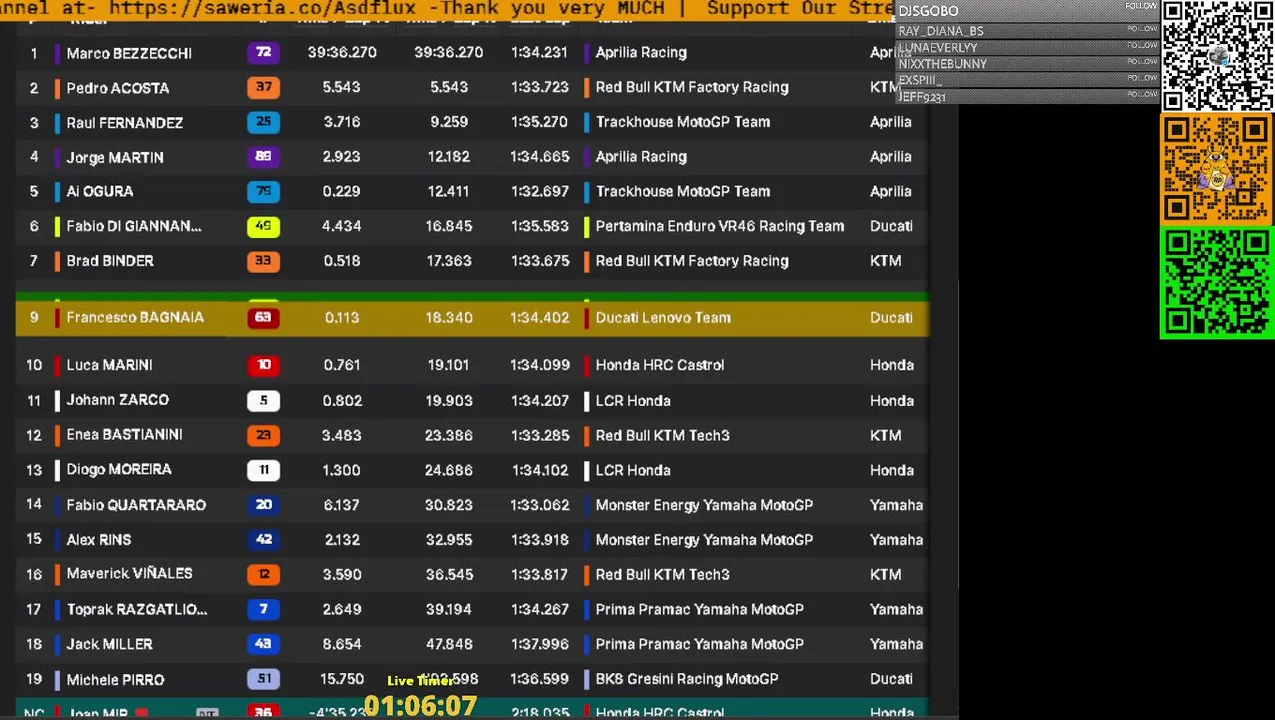Click Razgatlioglu's number 7 badge

(264, 609)
